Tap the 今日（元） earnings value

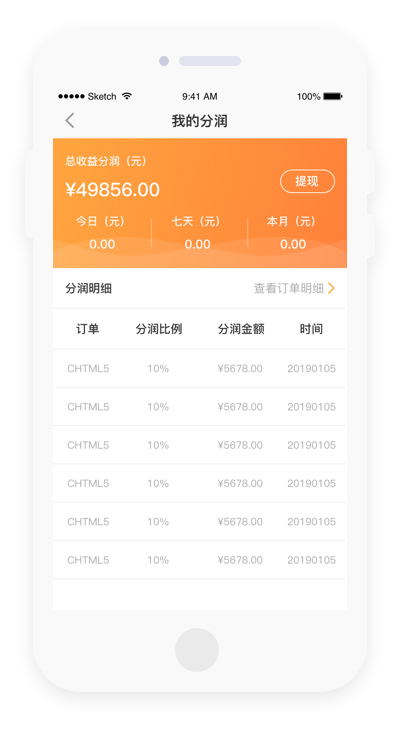102,244
